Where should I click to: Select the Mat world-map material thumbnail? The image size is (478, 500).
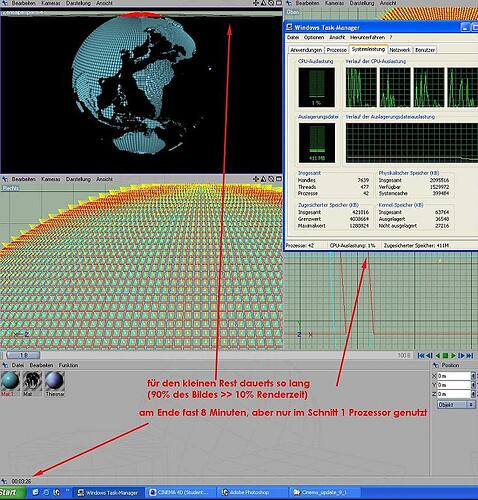[33, 381]
